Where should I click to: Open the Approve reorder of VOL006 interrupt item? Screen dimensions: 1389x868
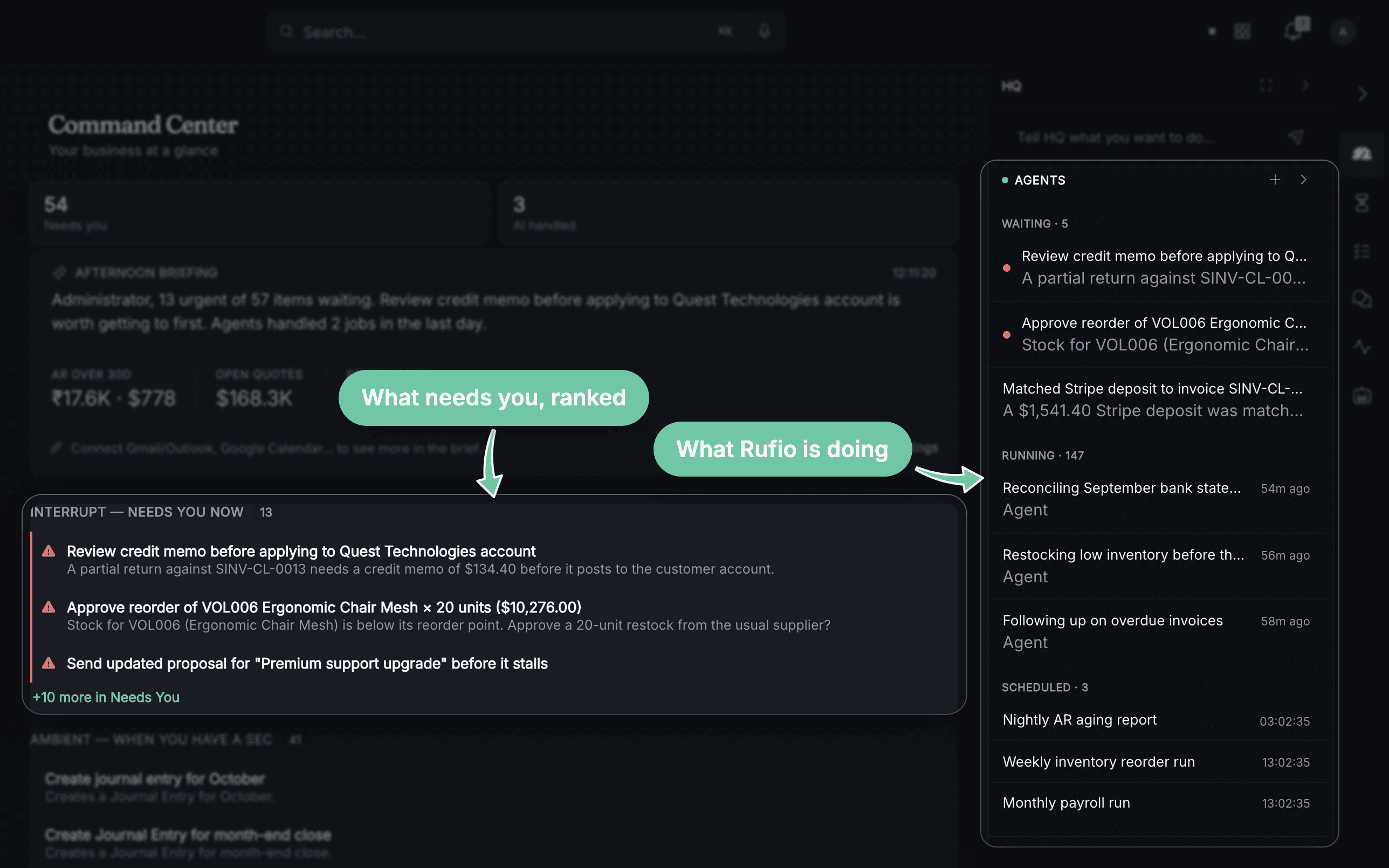point(493,615)
